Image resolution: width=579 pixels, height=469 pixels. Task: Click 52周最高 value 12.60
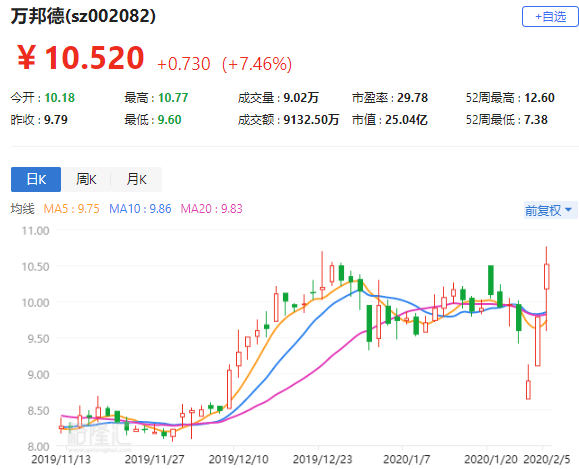(x=539, y=98)
